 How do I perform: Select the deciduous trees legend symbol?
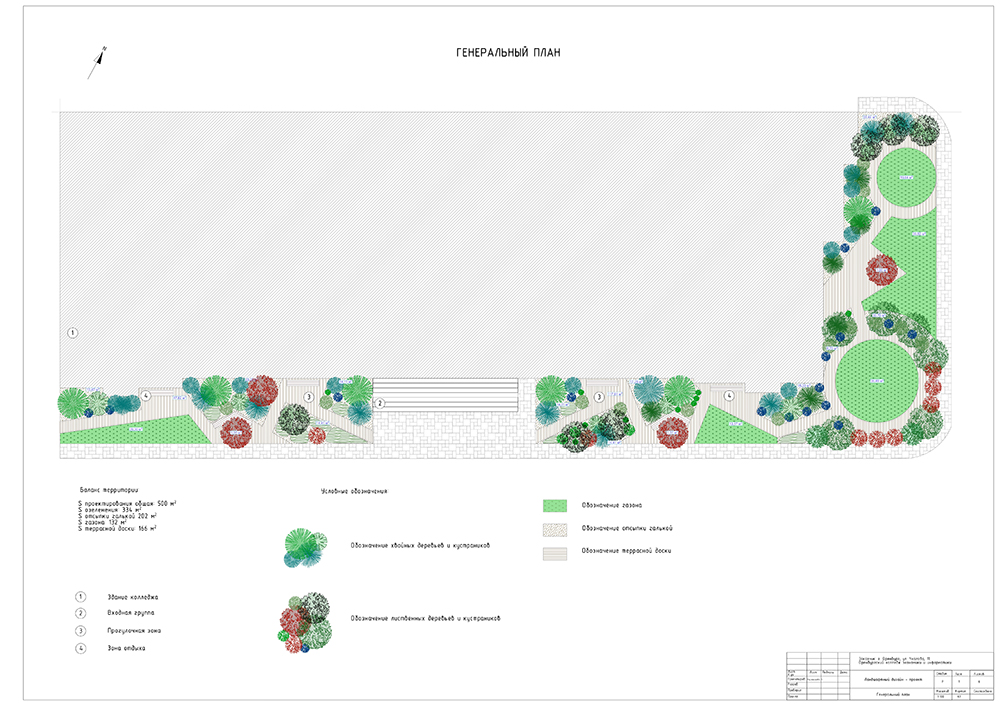(305, 620)
